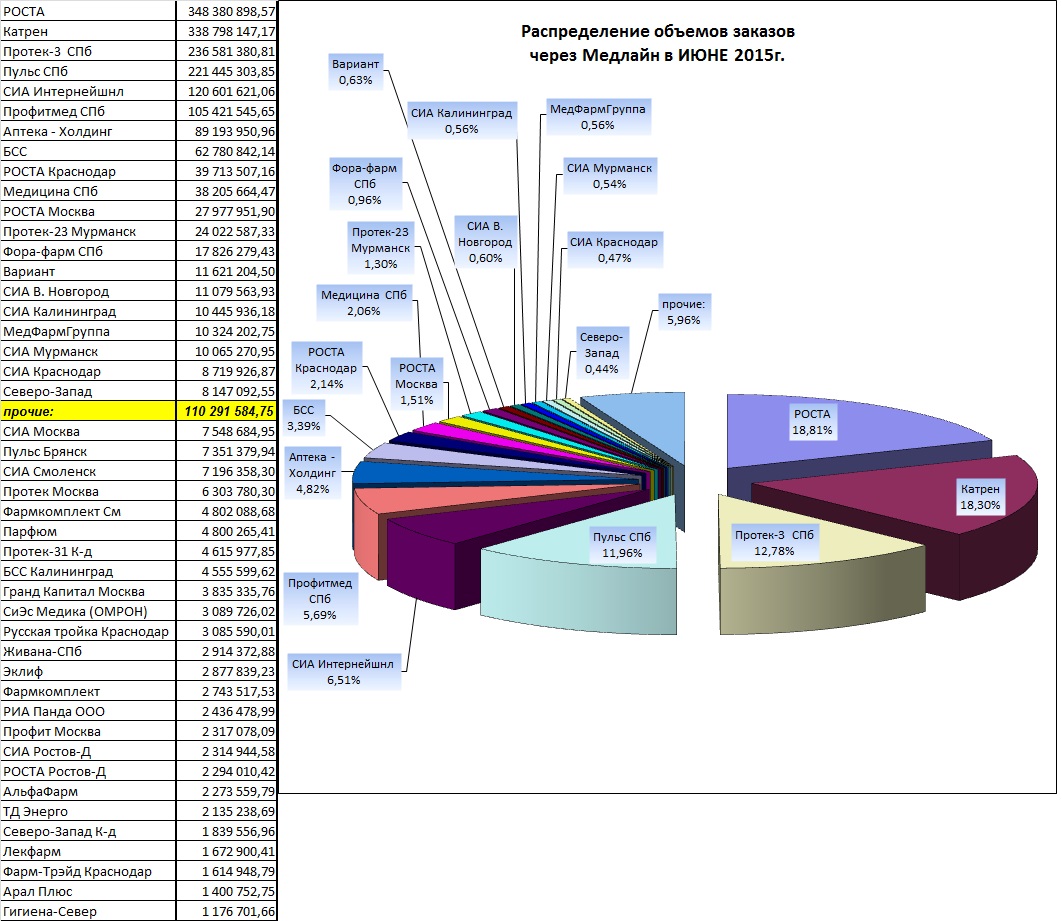The width and height of the screenshot is (1062, 921).
Task: Select table cell "Медицина СПб"
Action: coord(88,191)
